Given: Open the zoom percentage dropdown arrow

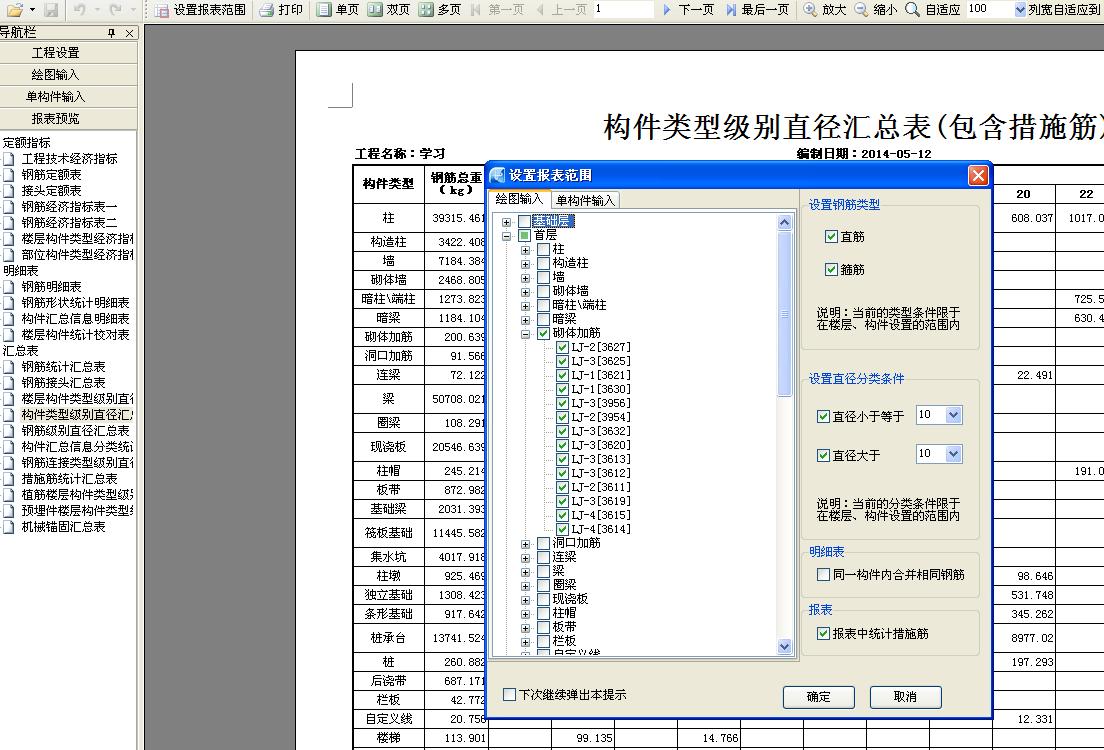Looking at the screenshot, I should pyautogui.click(x=1020, y=10).
